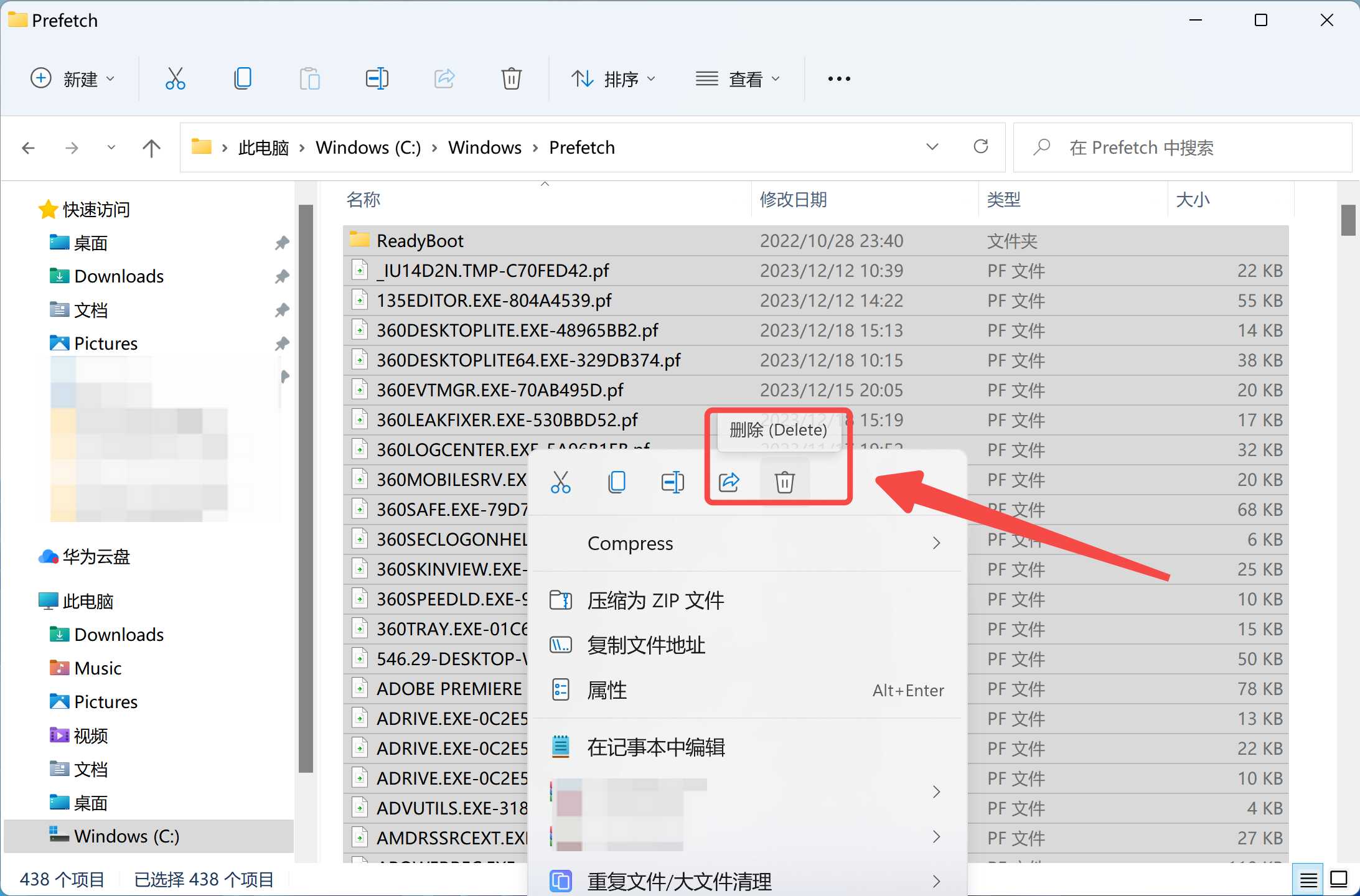
Task: Select ReadyBoot folder in file list
Action: (x=420, y=240)
